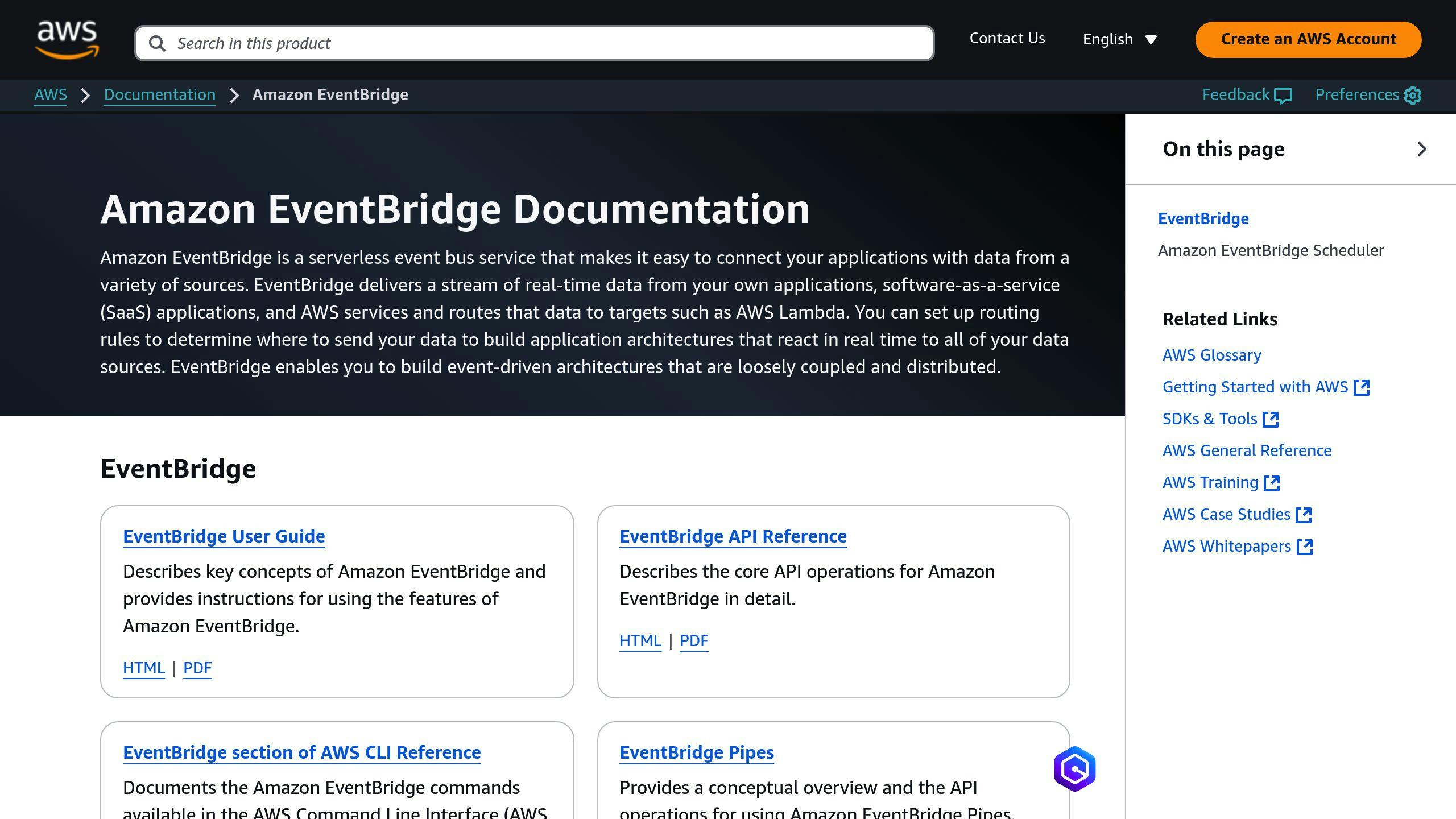This screenshot has height=819, width=1456.
Task: Open the purple assistant chat icon
Action: point(1074,769)
